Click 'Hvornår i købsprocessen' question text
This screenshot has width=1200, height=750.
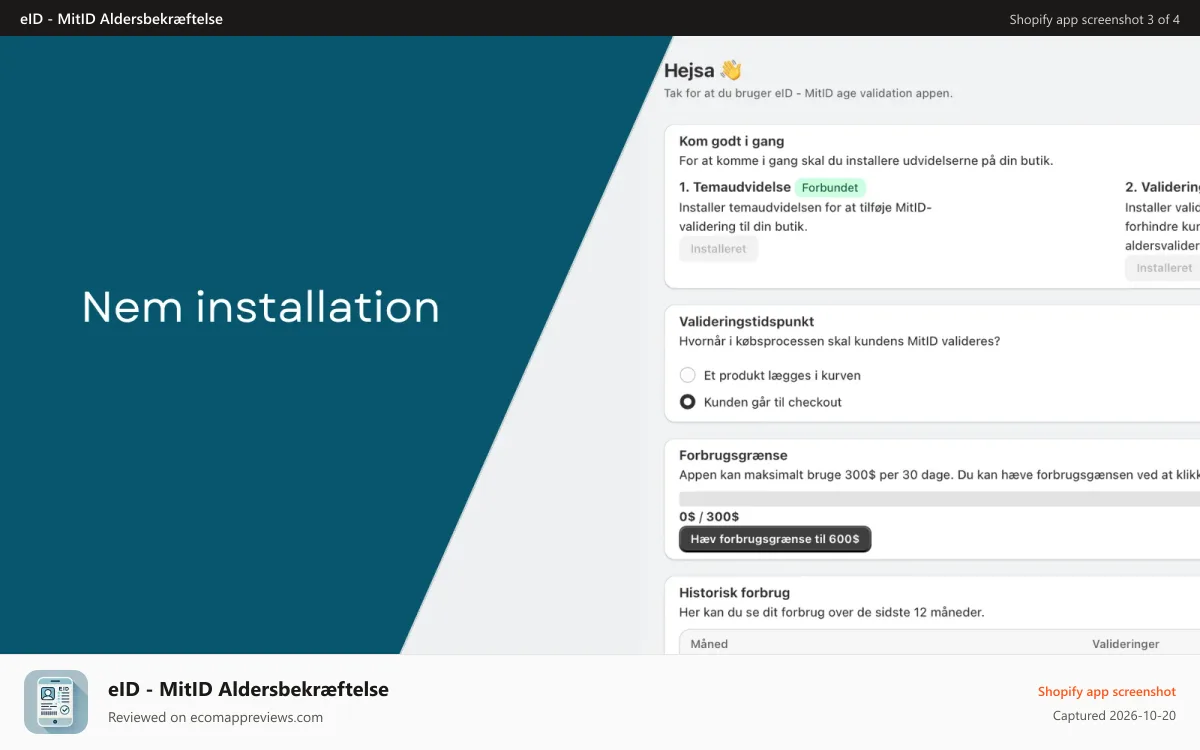(839, 341)
